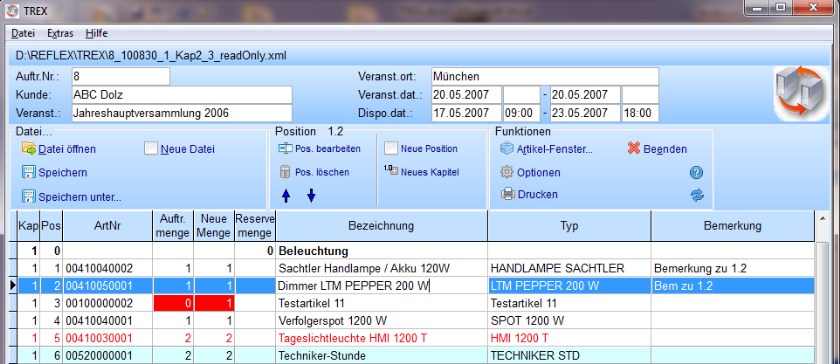
Task: Insert a new chapter via Neues Kapitel
Action: tap(422, 172)
